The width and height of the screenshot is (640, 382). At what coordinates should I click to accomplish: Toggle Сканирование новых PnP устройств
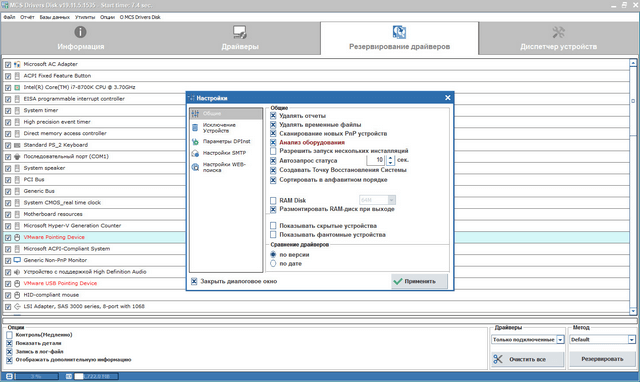(x=273, y=133)
